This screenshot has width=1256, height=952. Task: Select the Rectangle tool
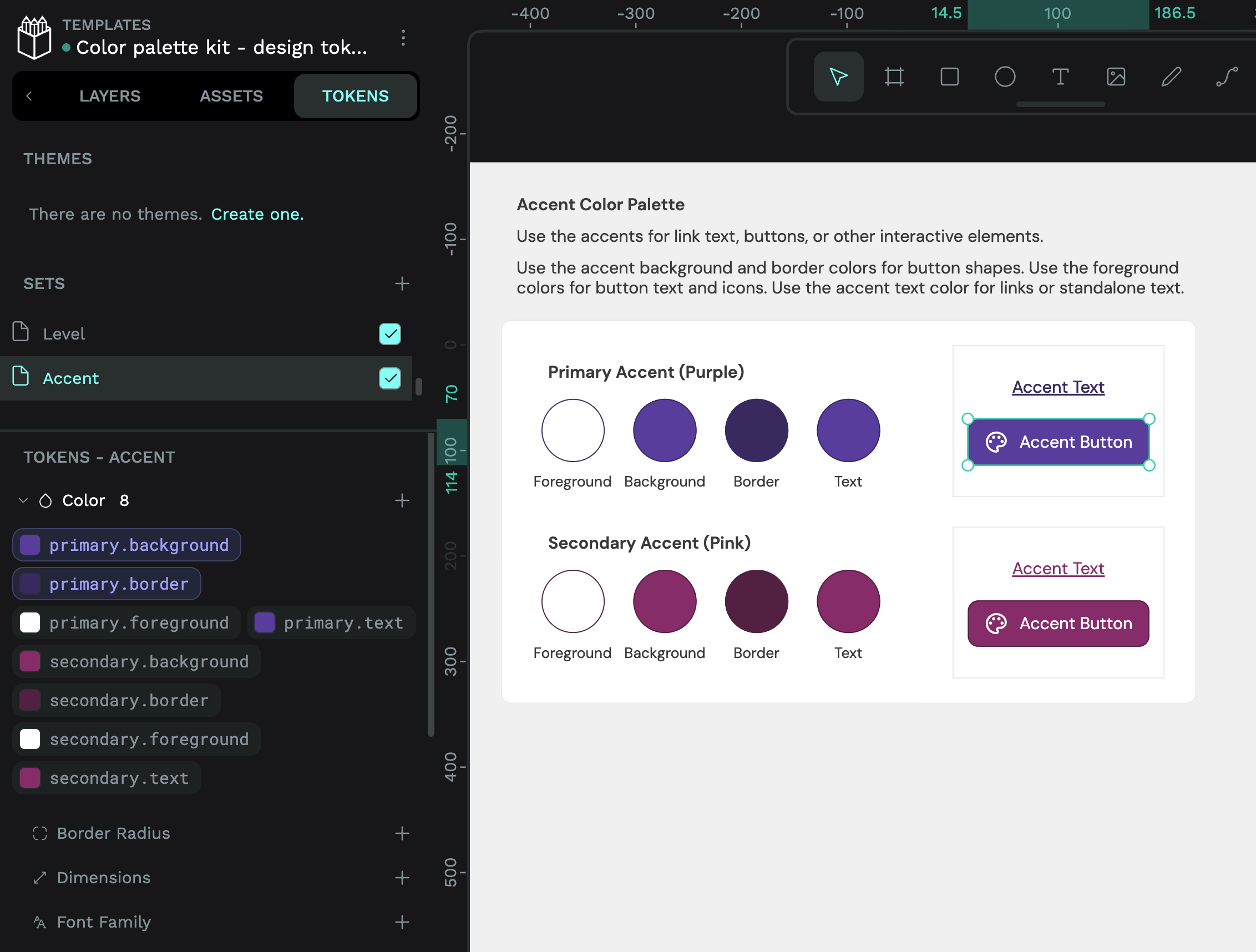pyautogui.click(x=949, y=77)
